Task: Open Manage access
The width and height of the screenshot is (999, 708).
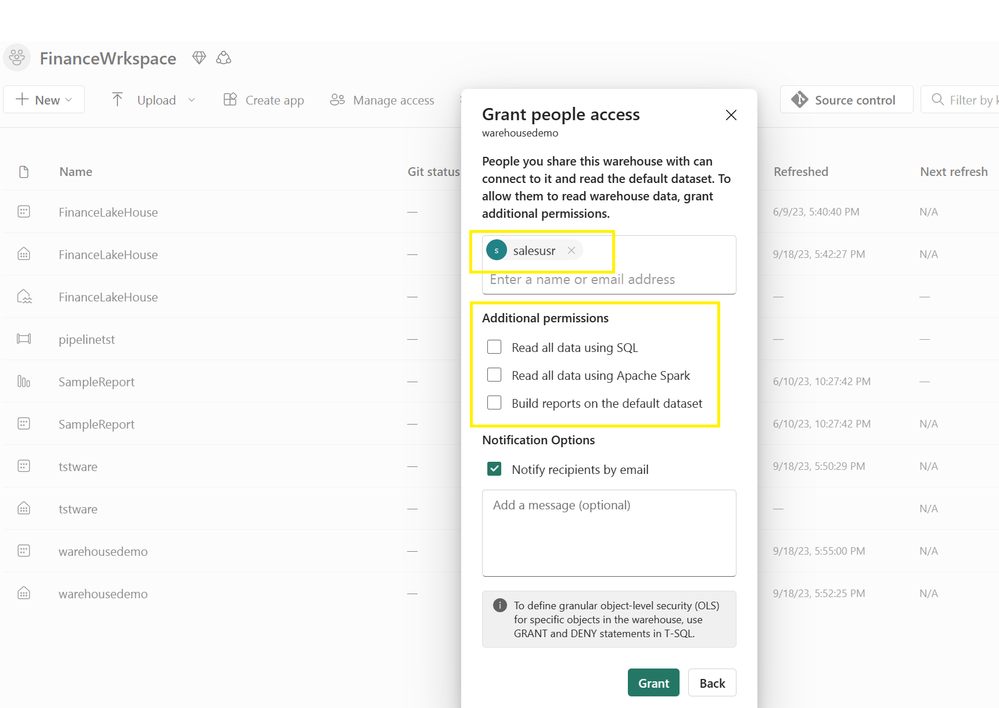Action: coord(381,100)
